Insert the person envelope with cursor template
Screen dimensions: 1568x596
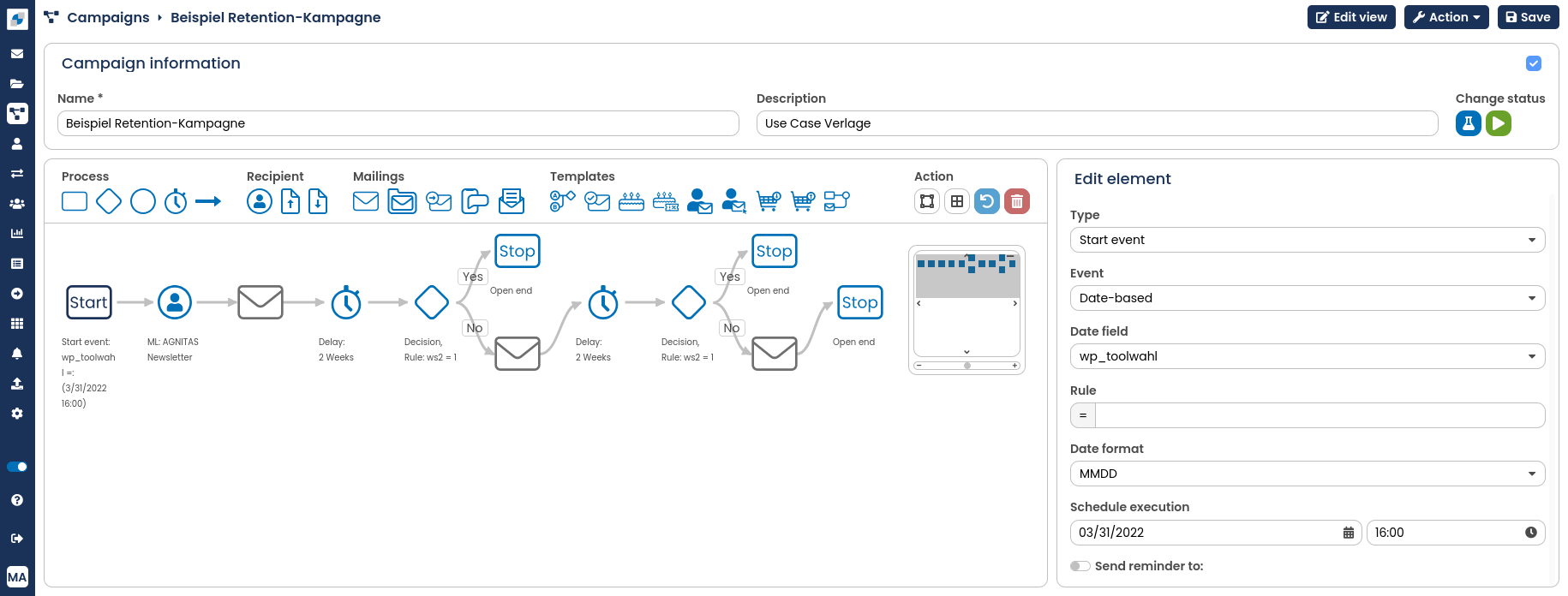[734, 201]
